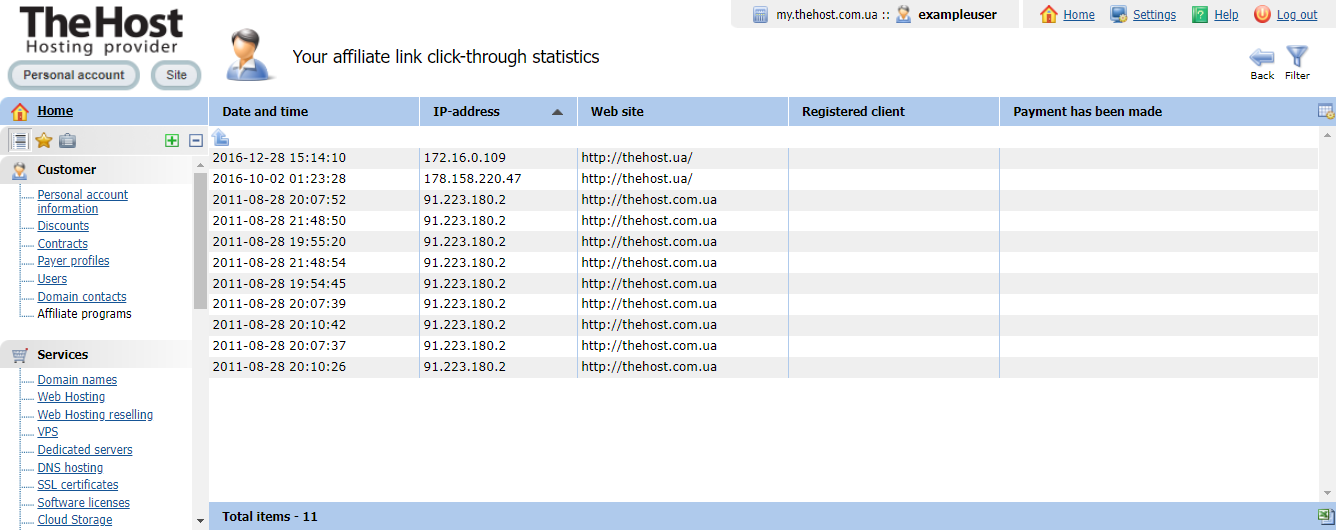The image size is (1336, 530).
Task: Open the VPS menu item
Action: pyautogui.click(x=48, y=432)
